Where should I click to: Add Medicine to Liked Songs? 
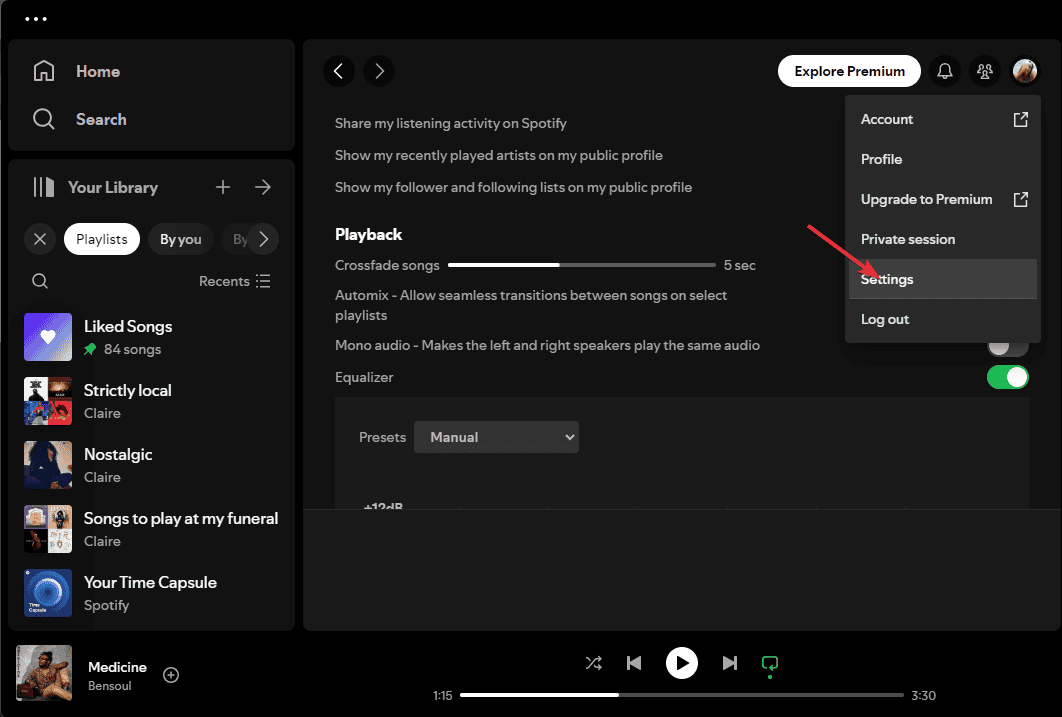tap(171, 675)
